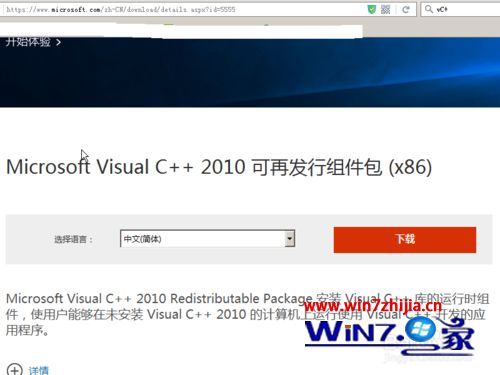This screenshot has width=500, height=375.
Task: Click the orange 下载 download button
Action: click(x=405, y=240)
